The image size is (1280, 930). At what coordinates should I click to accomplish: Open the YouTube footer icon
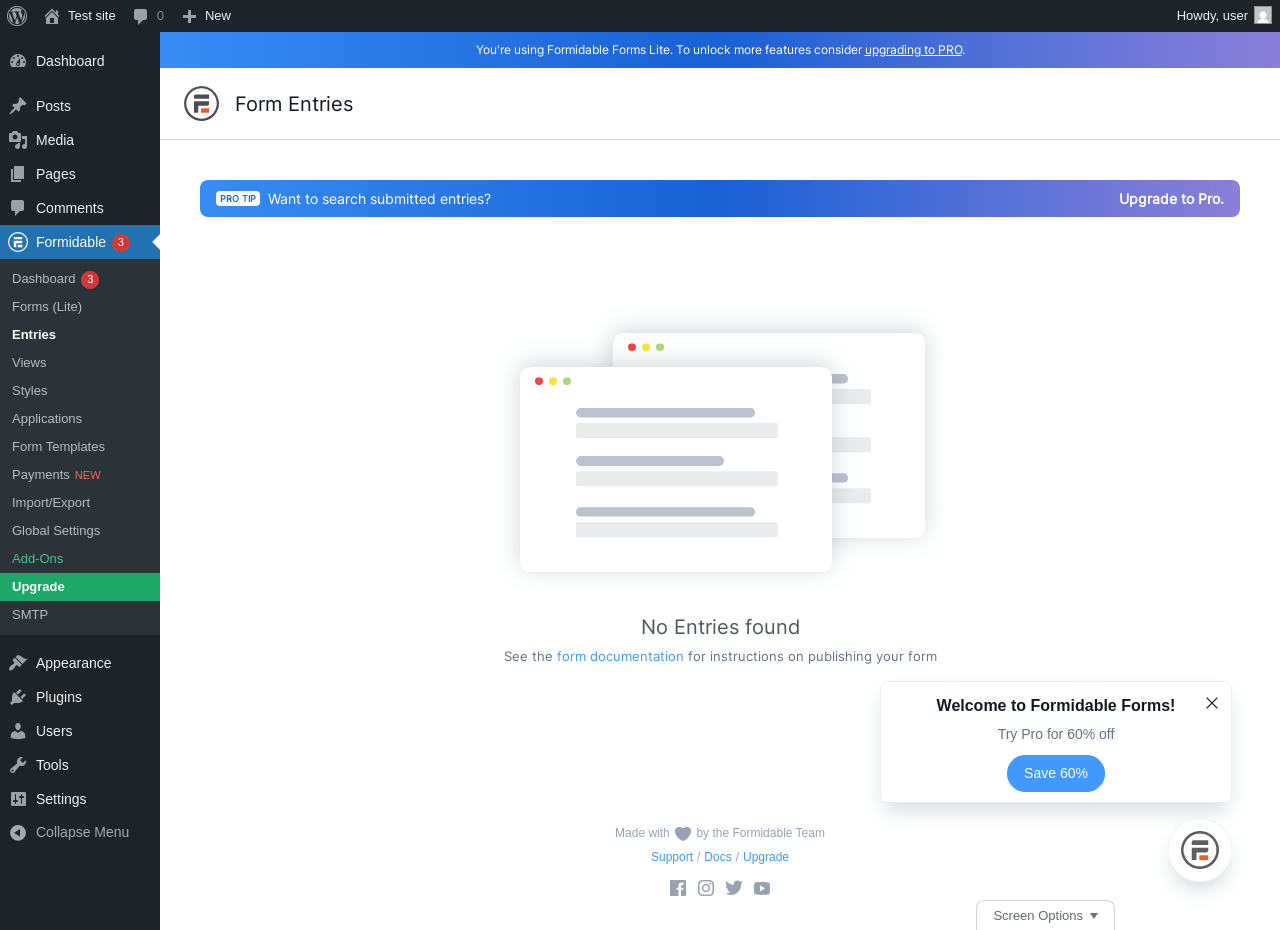click(762, 888)
